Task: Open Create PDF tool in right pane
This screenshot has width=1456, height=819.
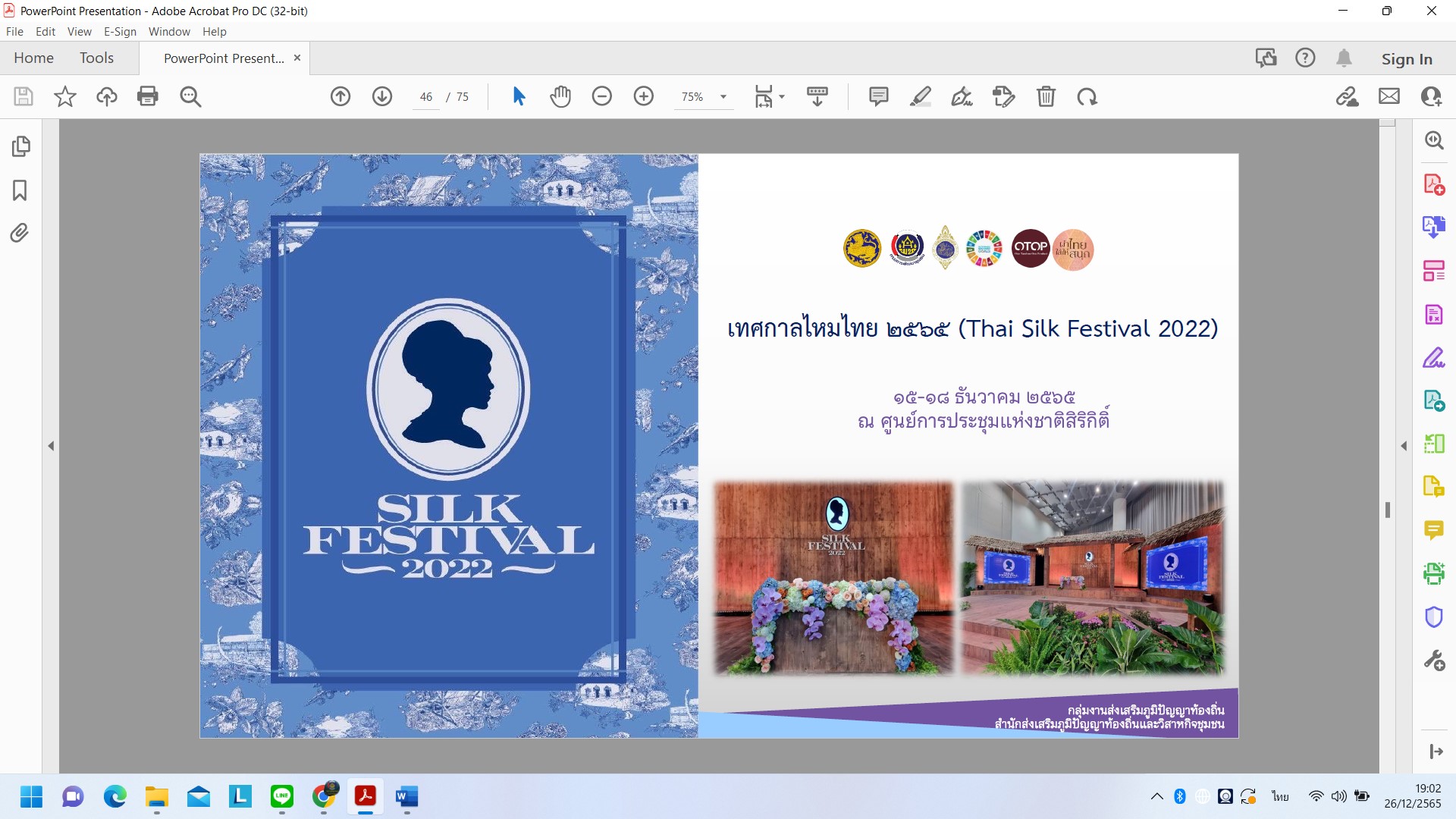Action: [1433, 184]
